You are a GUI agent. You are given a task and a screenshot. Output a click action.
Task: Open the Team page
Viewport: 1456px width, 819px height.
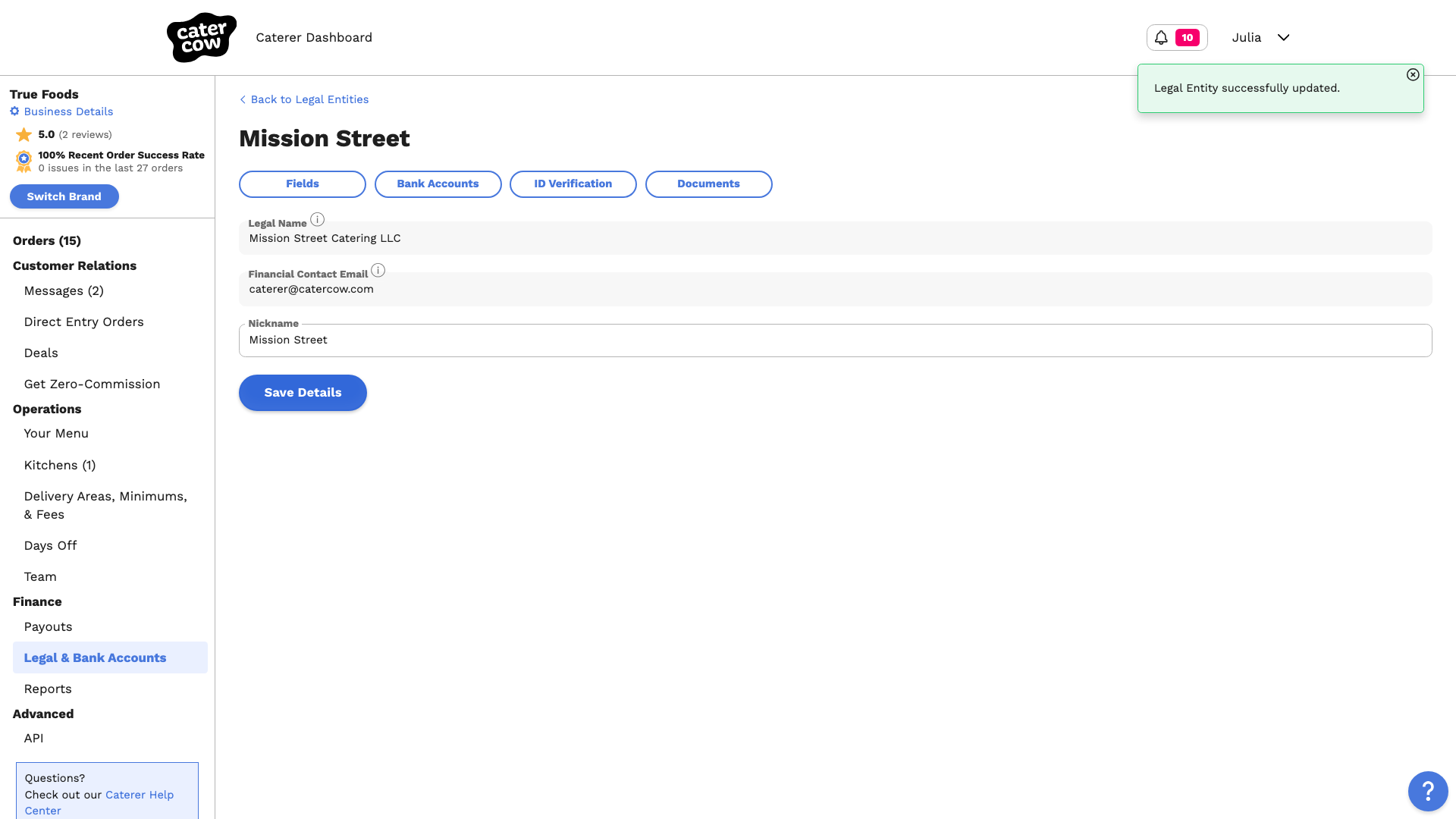[x=40, y=577]
